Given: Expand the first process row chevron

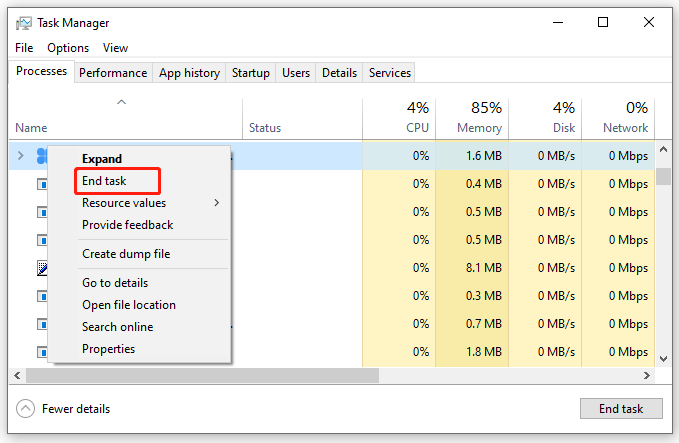Looking at the screenshot, I should (20, 155).
